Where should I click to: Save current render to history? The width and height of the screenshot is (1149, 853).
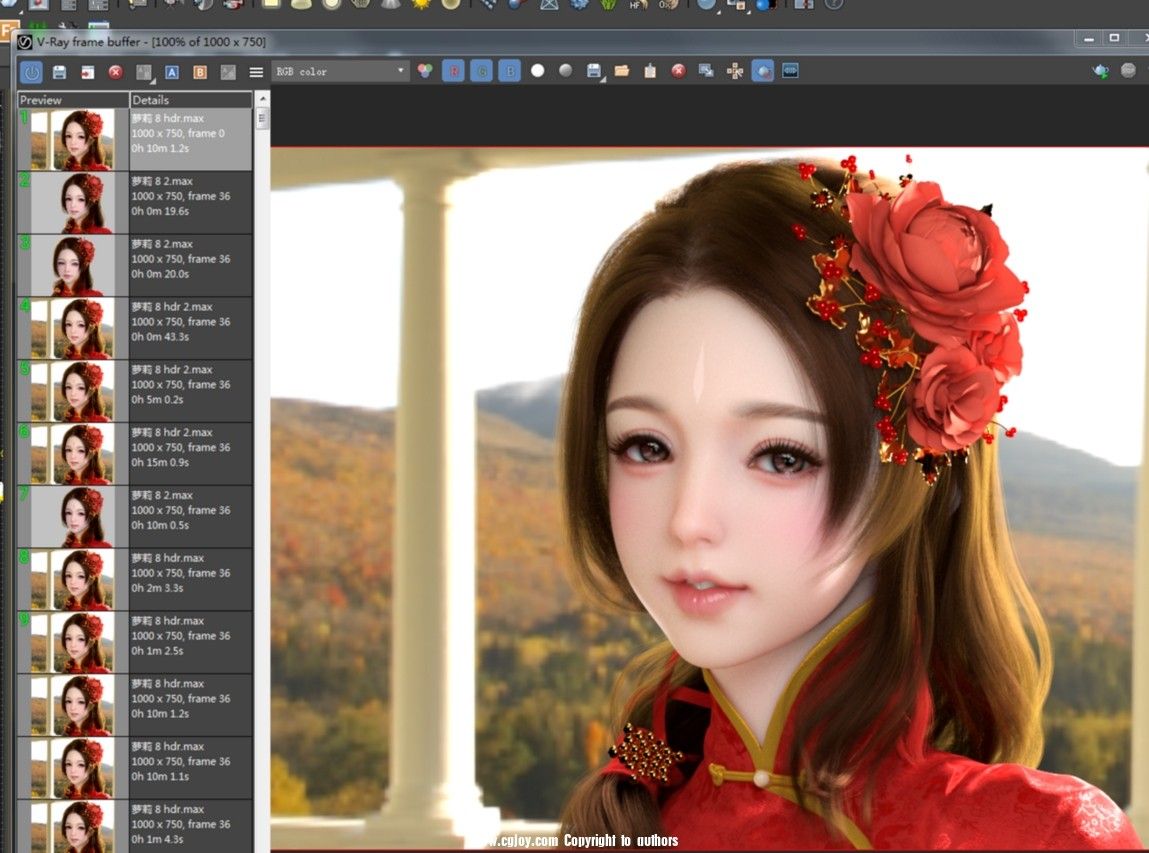coord(59,72)
